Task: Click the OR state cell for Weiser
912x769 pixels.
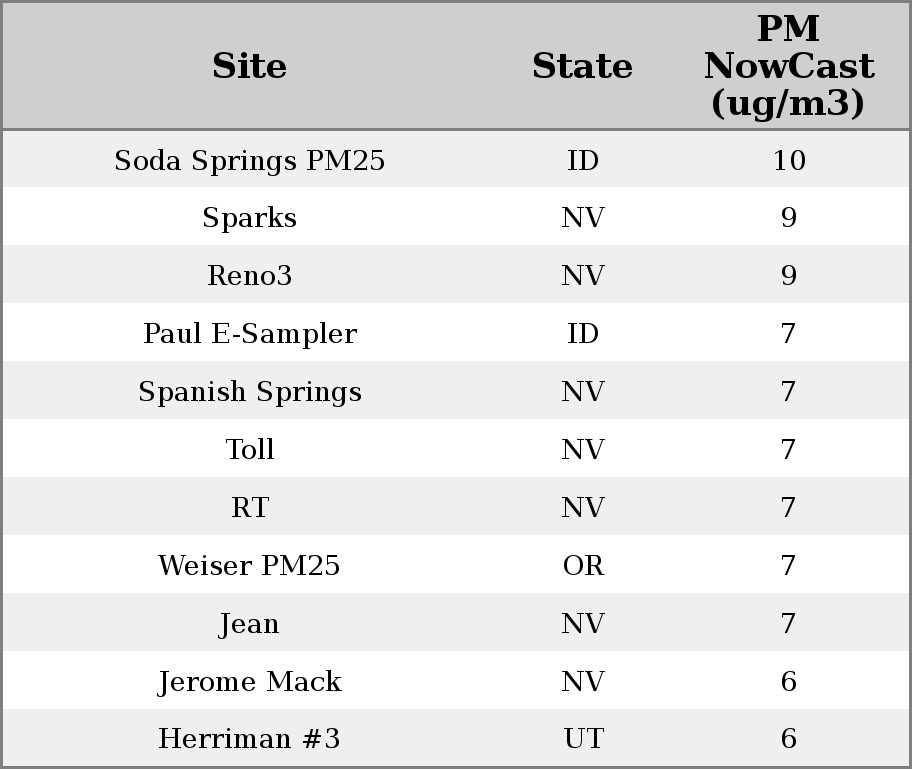Action: [x=583, y=566]
